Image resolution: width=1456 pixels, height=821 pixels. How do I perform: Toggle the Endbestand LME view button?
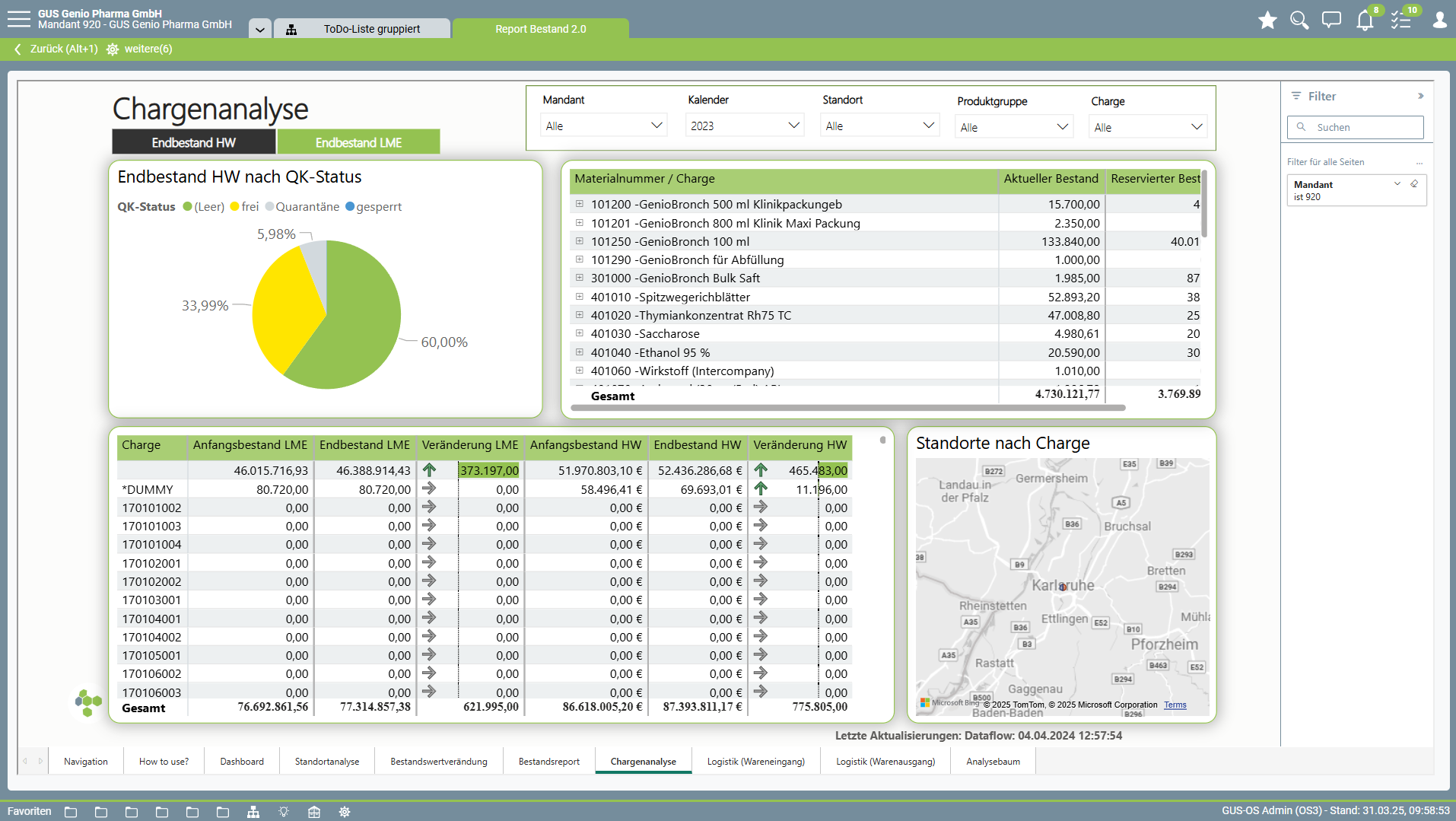coord(358,142)
